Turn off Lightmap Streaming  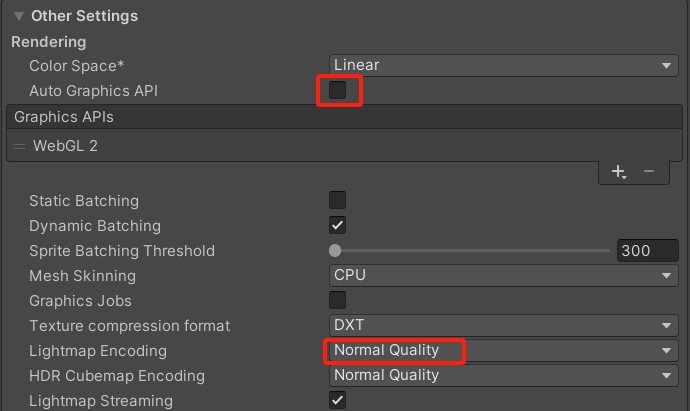[338, 401]
